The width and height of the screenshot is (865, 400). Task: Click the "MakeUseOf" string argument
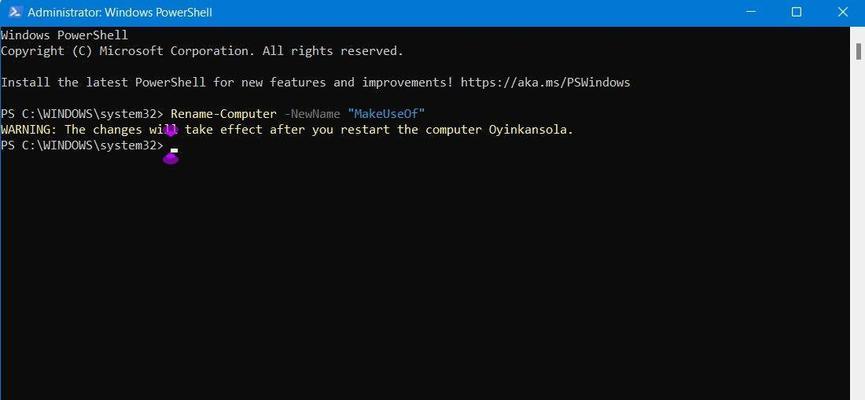point(386,114)
